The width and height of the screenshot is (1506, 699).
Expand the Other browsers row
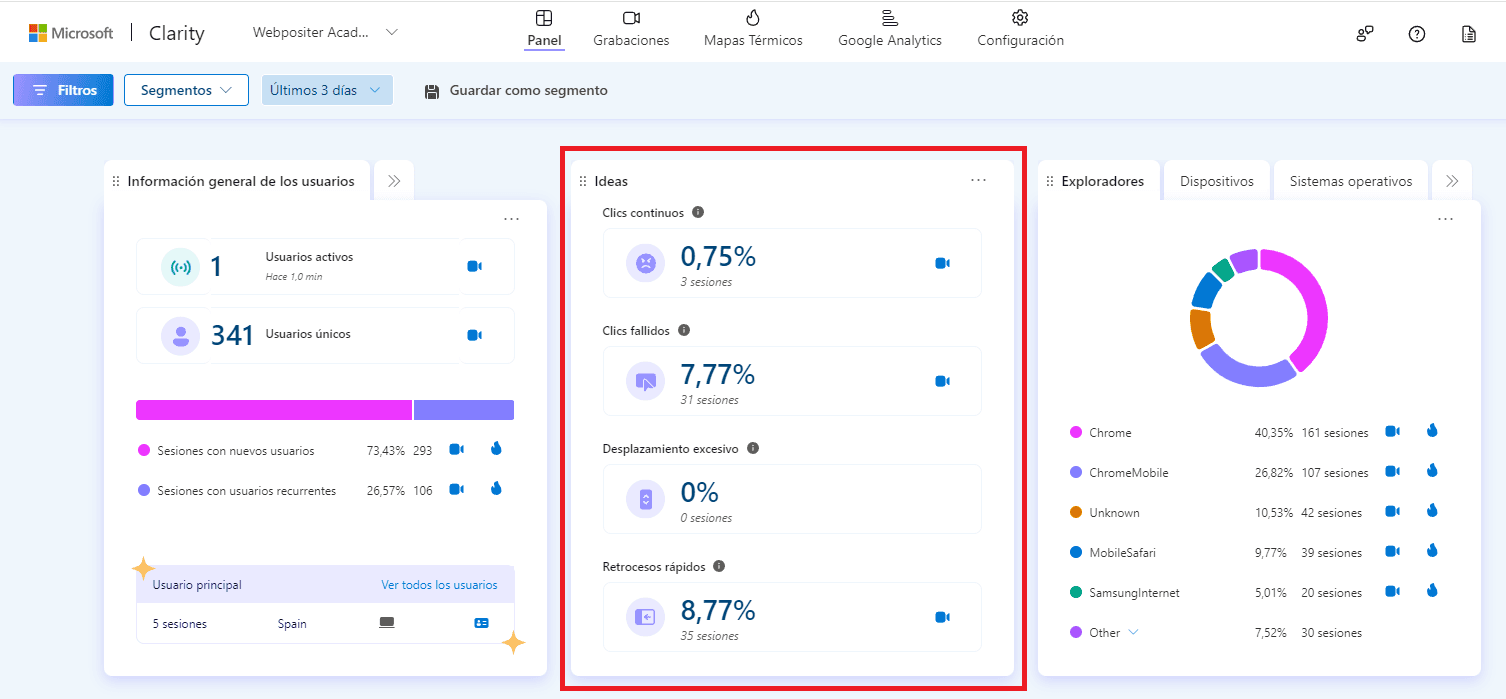pos(1133,632)
